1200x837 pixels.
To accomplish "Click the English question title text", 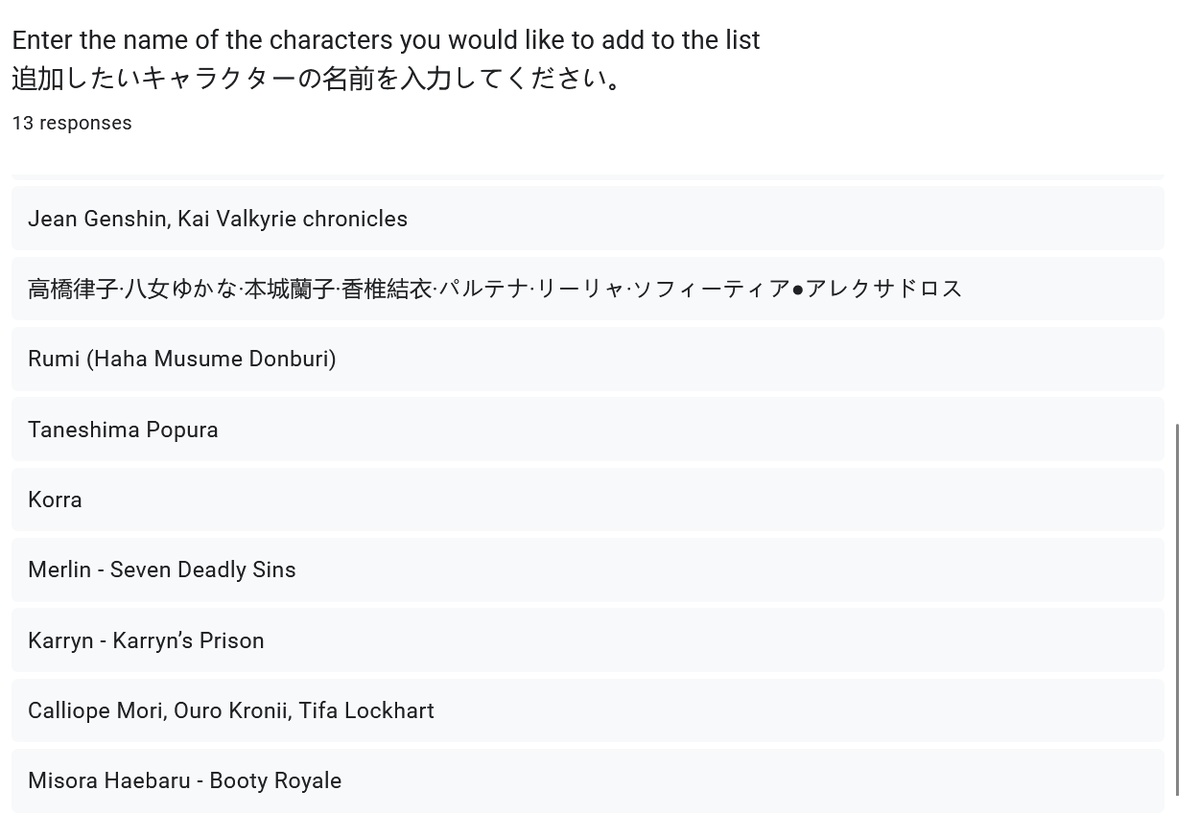I will 386,40.
